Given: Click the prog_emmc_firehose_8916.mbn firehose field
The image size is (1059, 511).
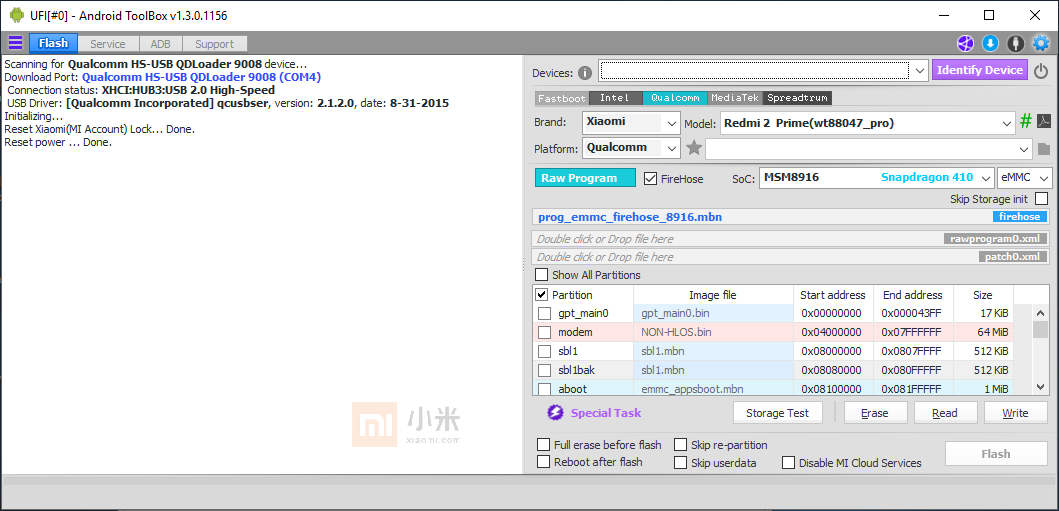Looking at the screenshot, I should [x=791, y=217].
